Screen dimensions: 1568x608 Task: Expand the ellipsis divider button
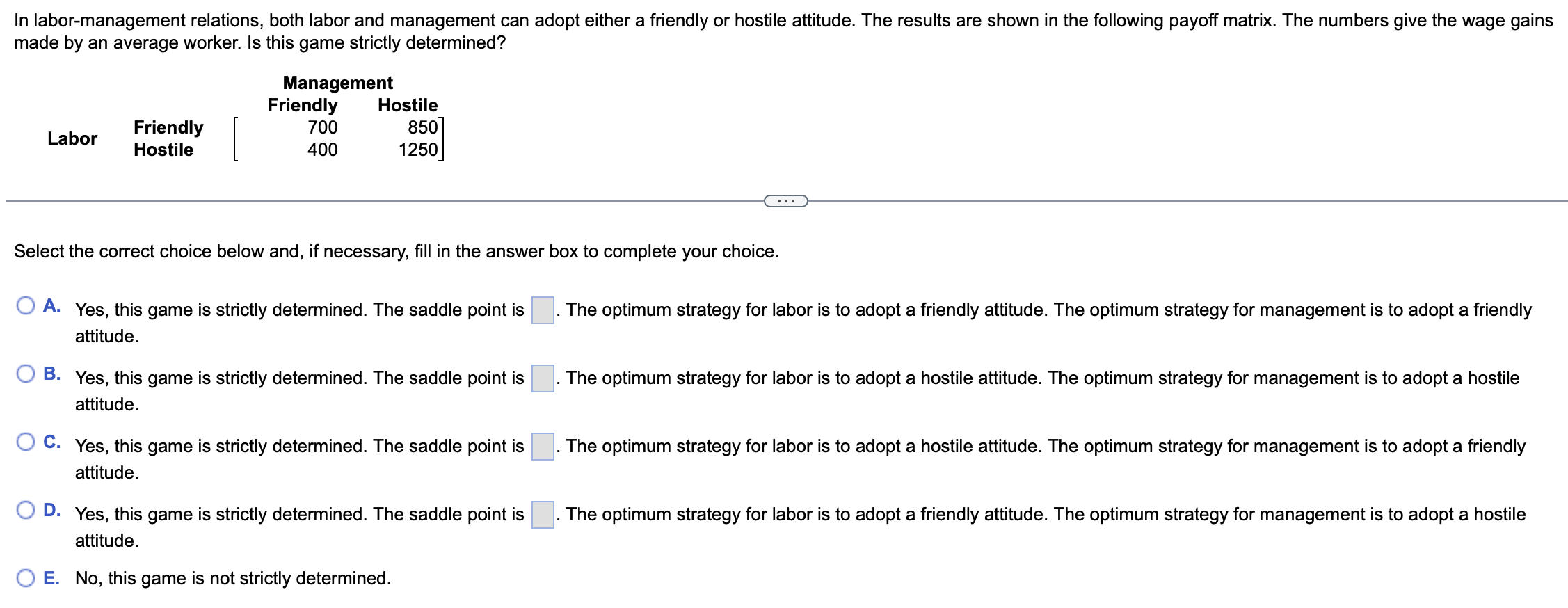[785, 201]
